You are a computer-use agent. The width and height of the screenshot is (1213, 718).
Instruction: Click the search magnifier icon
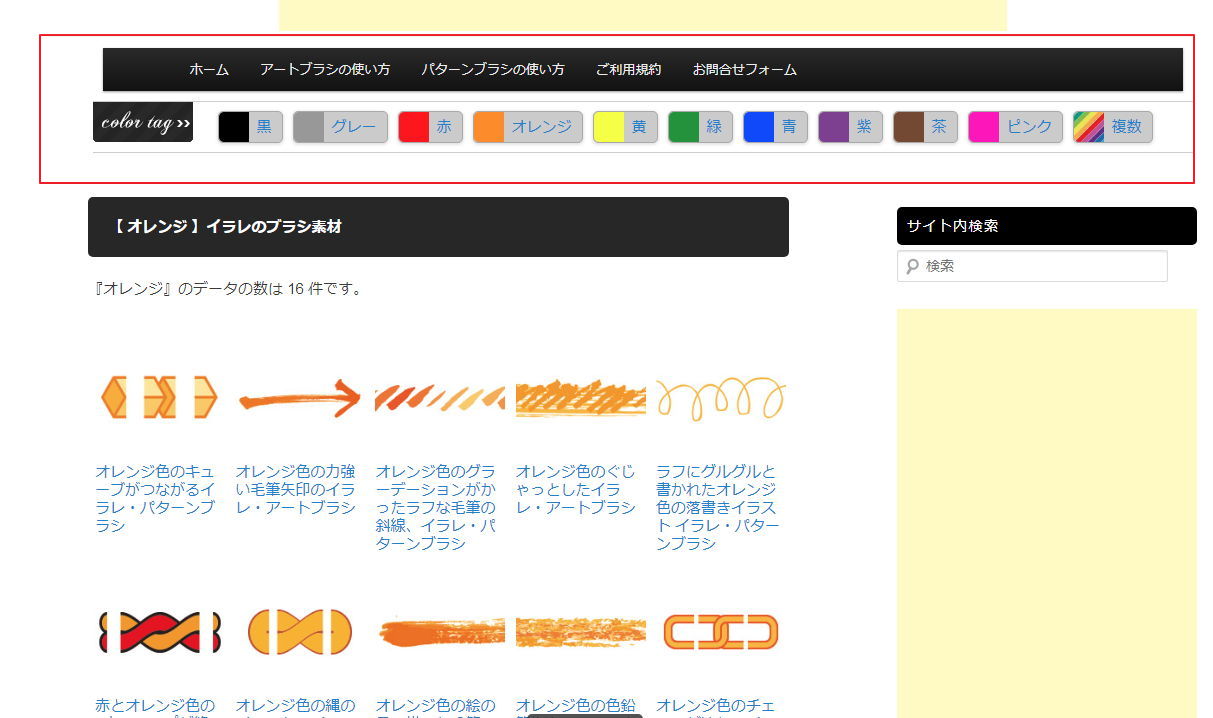pyautogui.click(x=911, y=266)
